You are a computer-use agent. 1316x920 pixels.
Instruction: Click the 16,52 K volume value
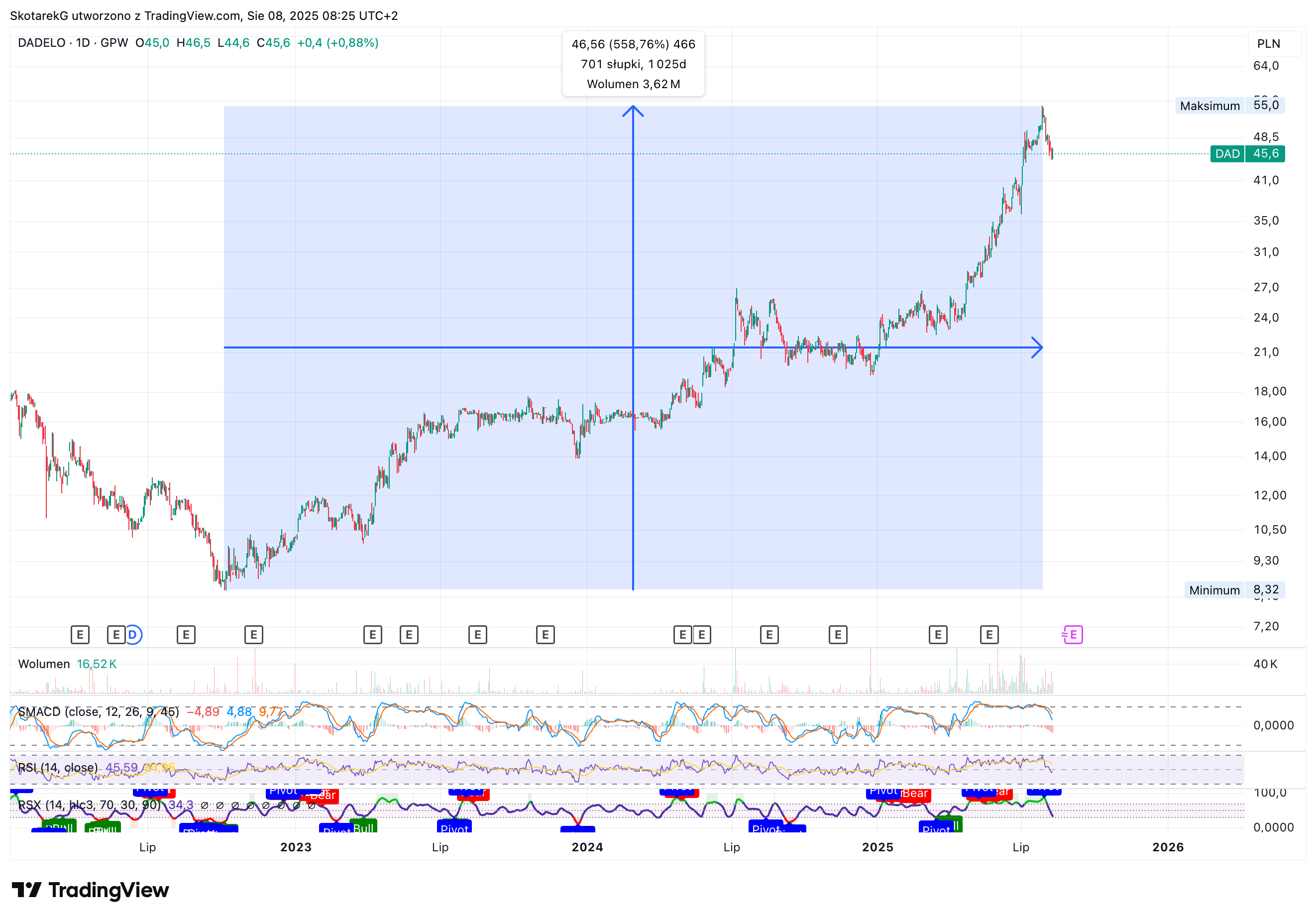point(97,664)
